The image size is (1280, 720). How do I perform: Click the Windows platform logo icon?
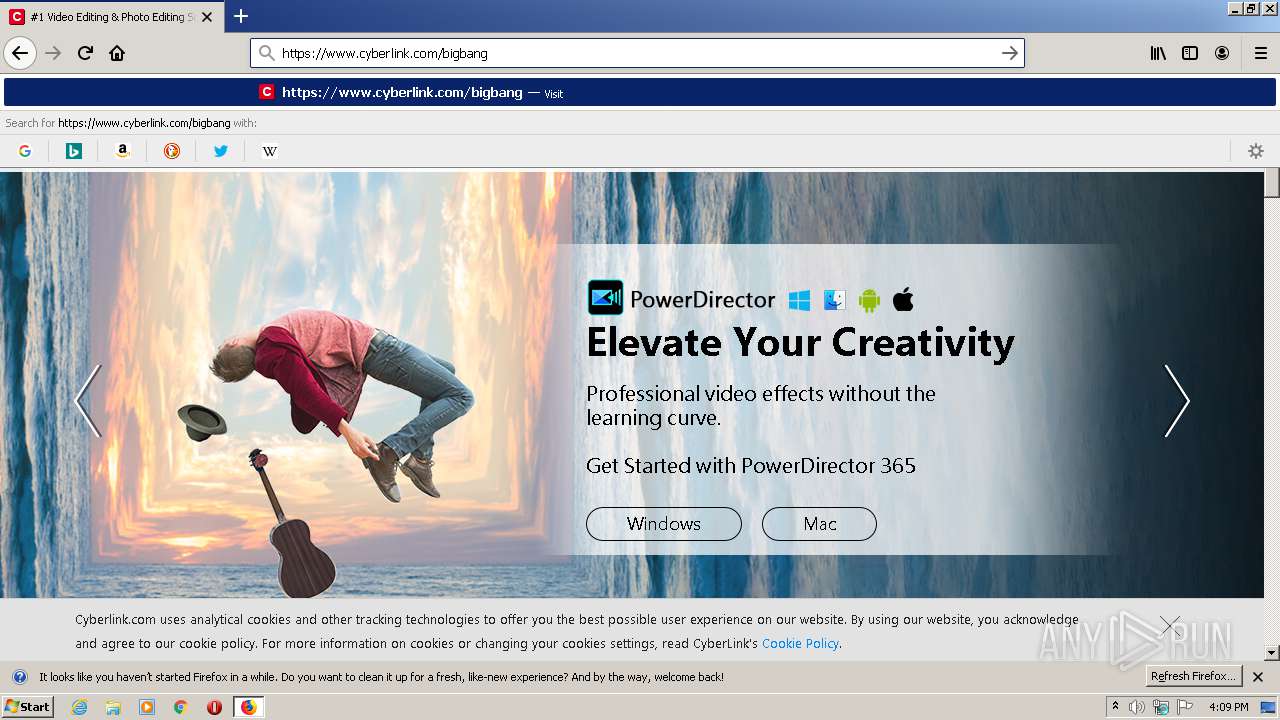click(799, 300)
